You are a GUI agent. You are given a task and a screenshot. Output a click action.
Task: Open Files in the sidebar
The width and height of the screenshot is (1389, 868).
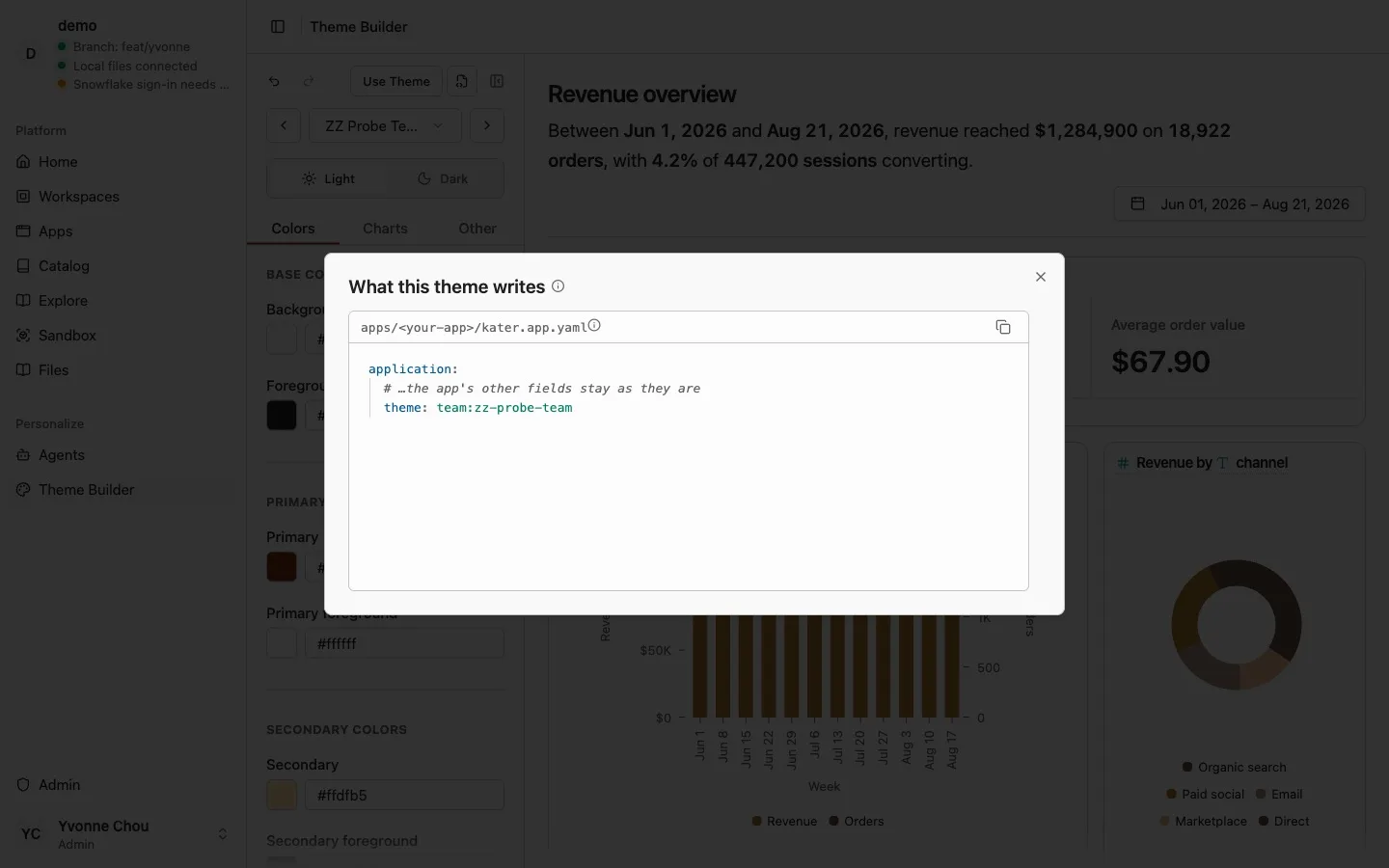pos(123,370)
